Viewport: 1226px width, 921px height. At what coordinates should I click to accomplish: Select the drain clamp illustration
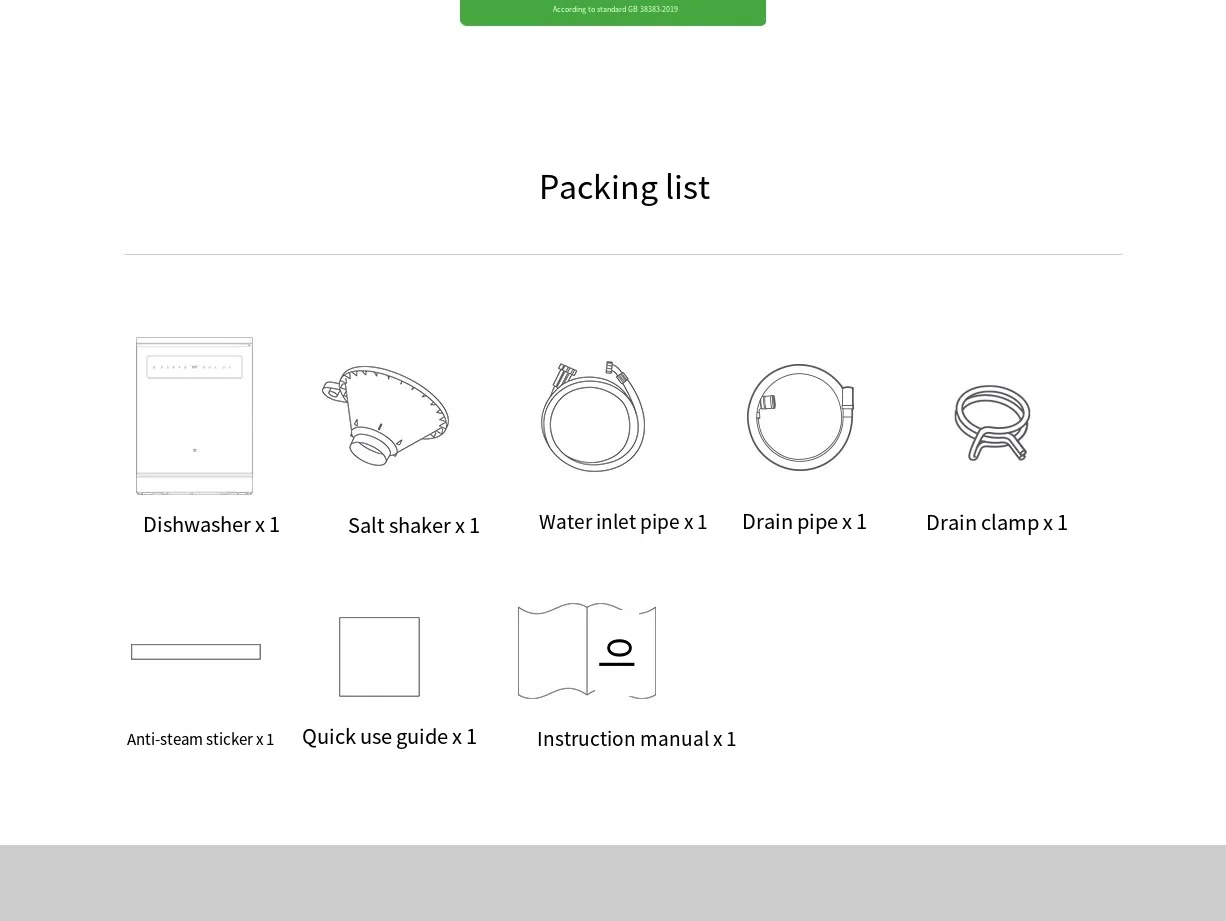pos(992,422)
